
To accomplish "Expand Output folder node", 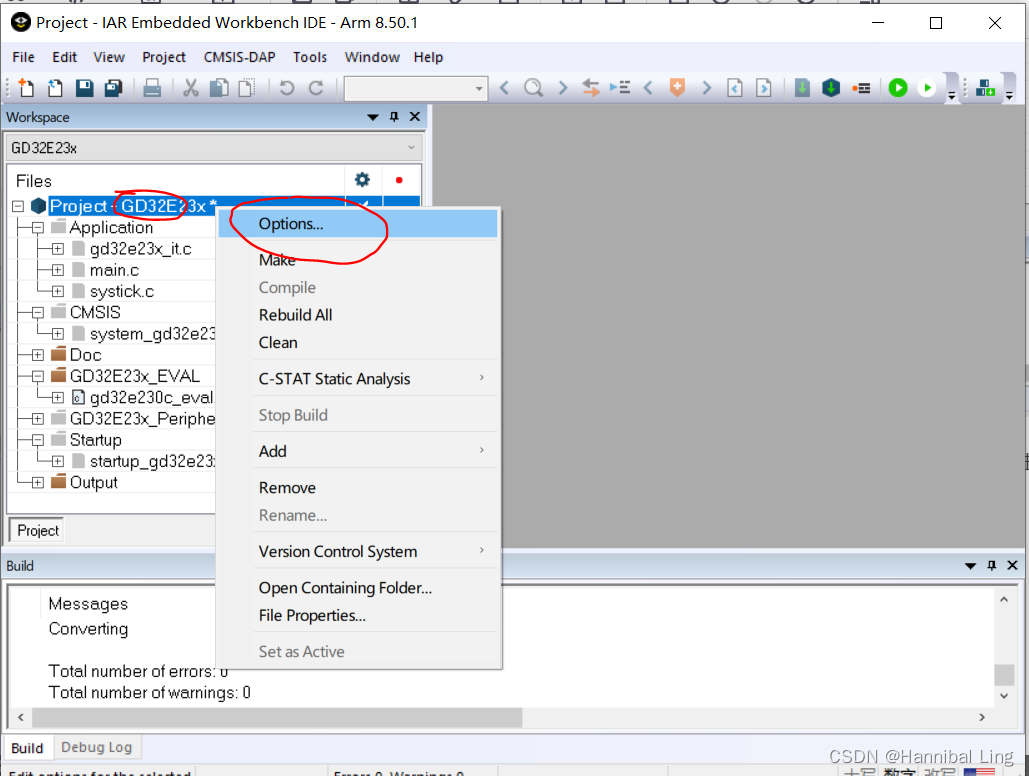I will [38, 483].
